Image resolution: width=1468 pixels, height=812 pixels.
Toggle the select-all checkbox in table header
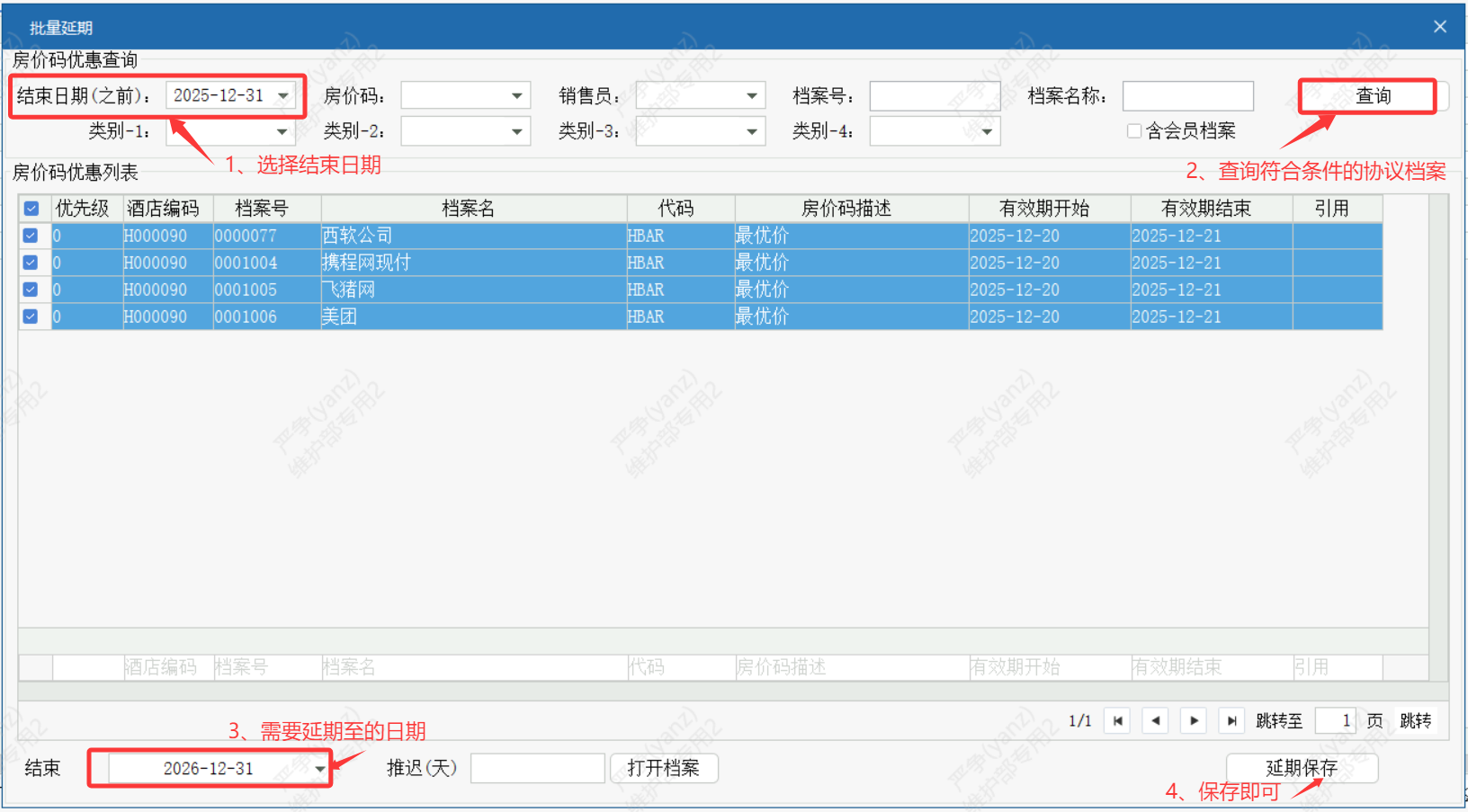click(x=31, y=209)
